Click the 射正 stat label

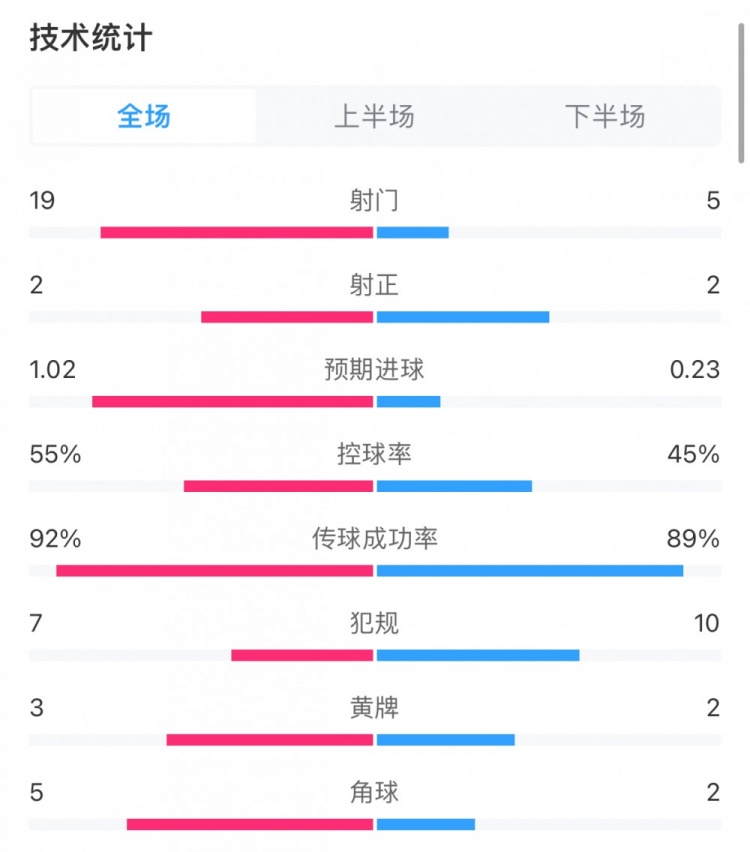coord(374,285)
